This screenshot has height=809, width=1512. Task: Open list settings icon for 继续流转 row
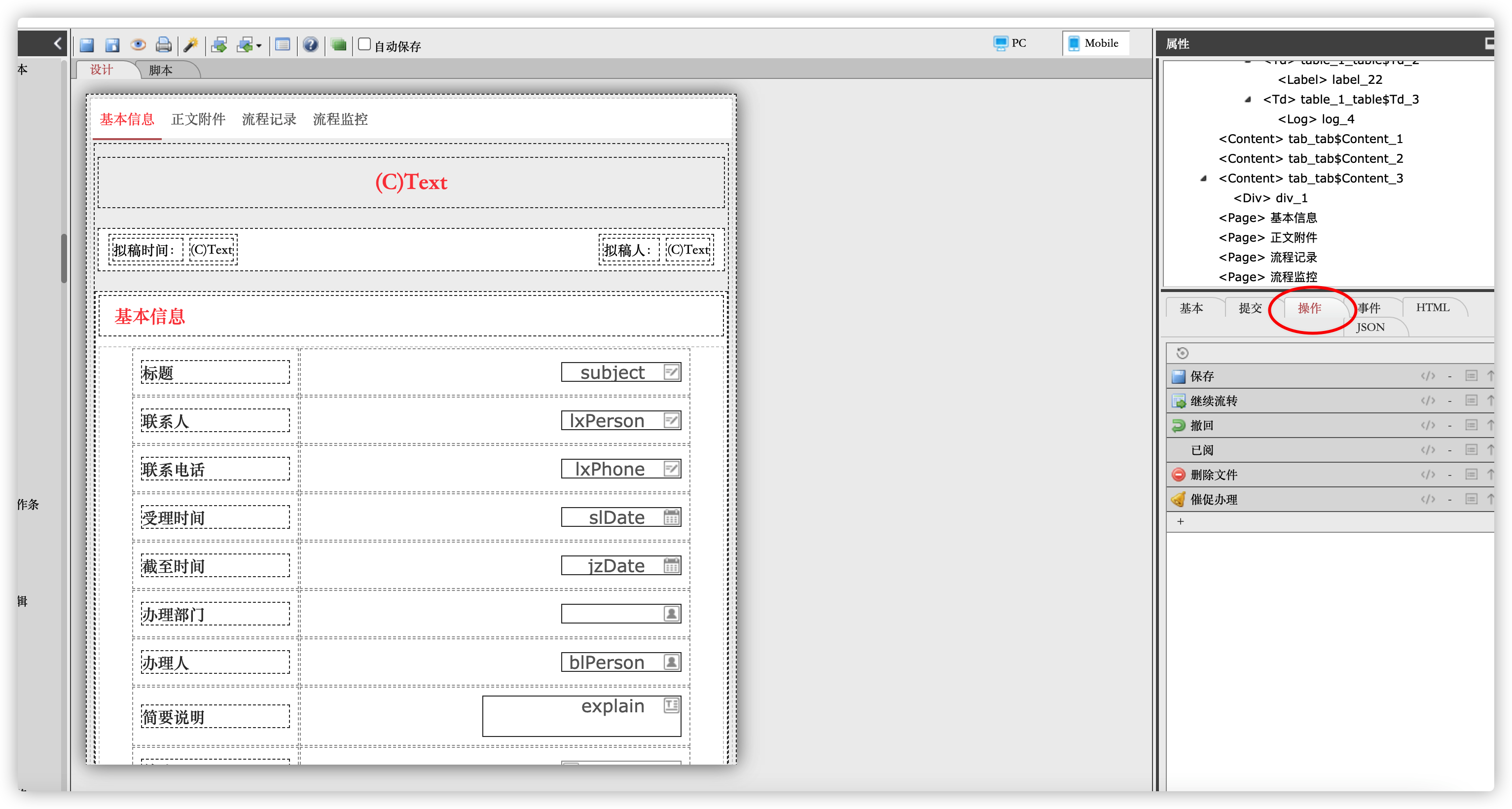pyautogui.click(x=1471, y=401)
